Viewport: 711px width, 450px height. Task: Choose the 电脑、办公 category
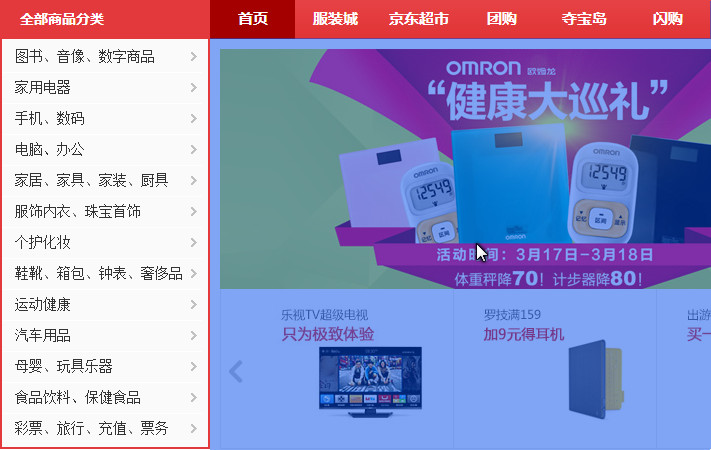[49, 149]
